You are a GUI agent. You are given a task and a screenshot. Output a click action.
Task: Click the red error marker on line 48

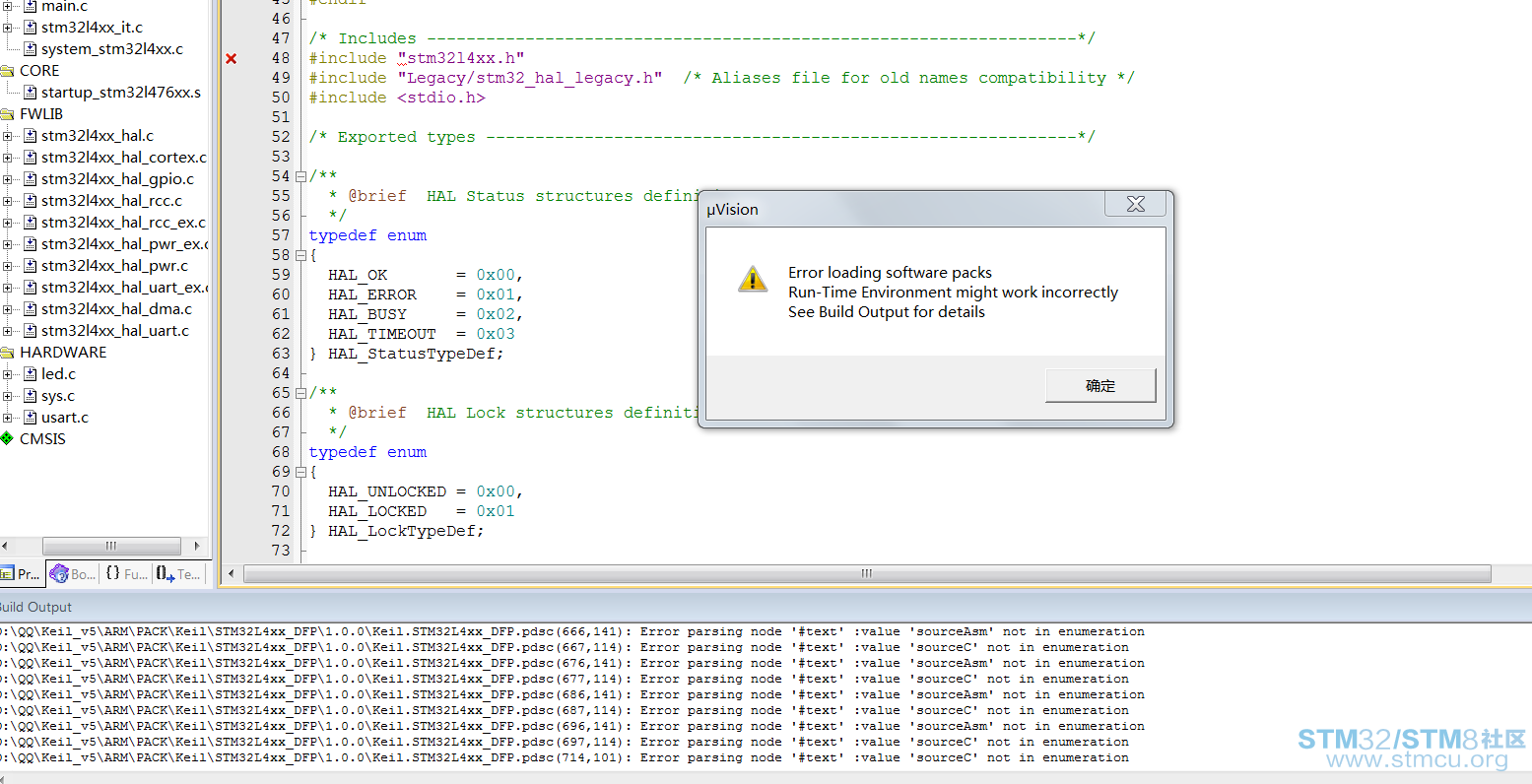pos(232,59)
